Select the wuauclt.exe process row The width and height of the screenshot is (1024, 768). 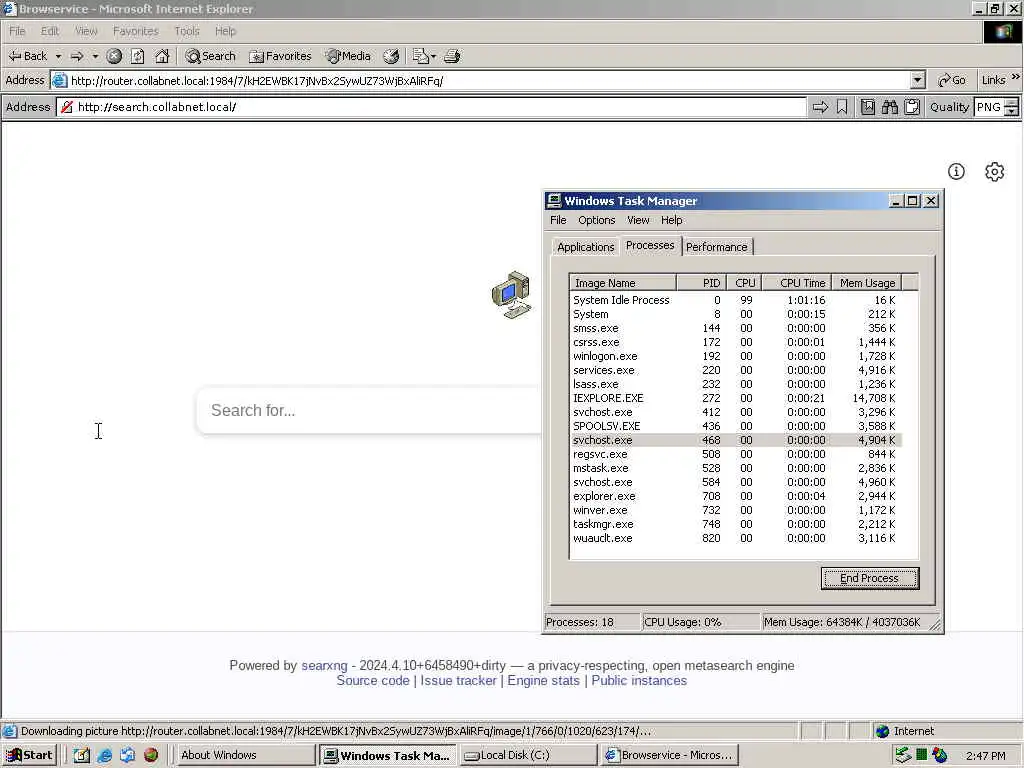[x=735, y=539]
